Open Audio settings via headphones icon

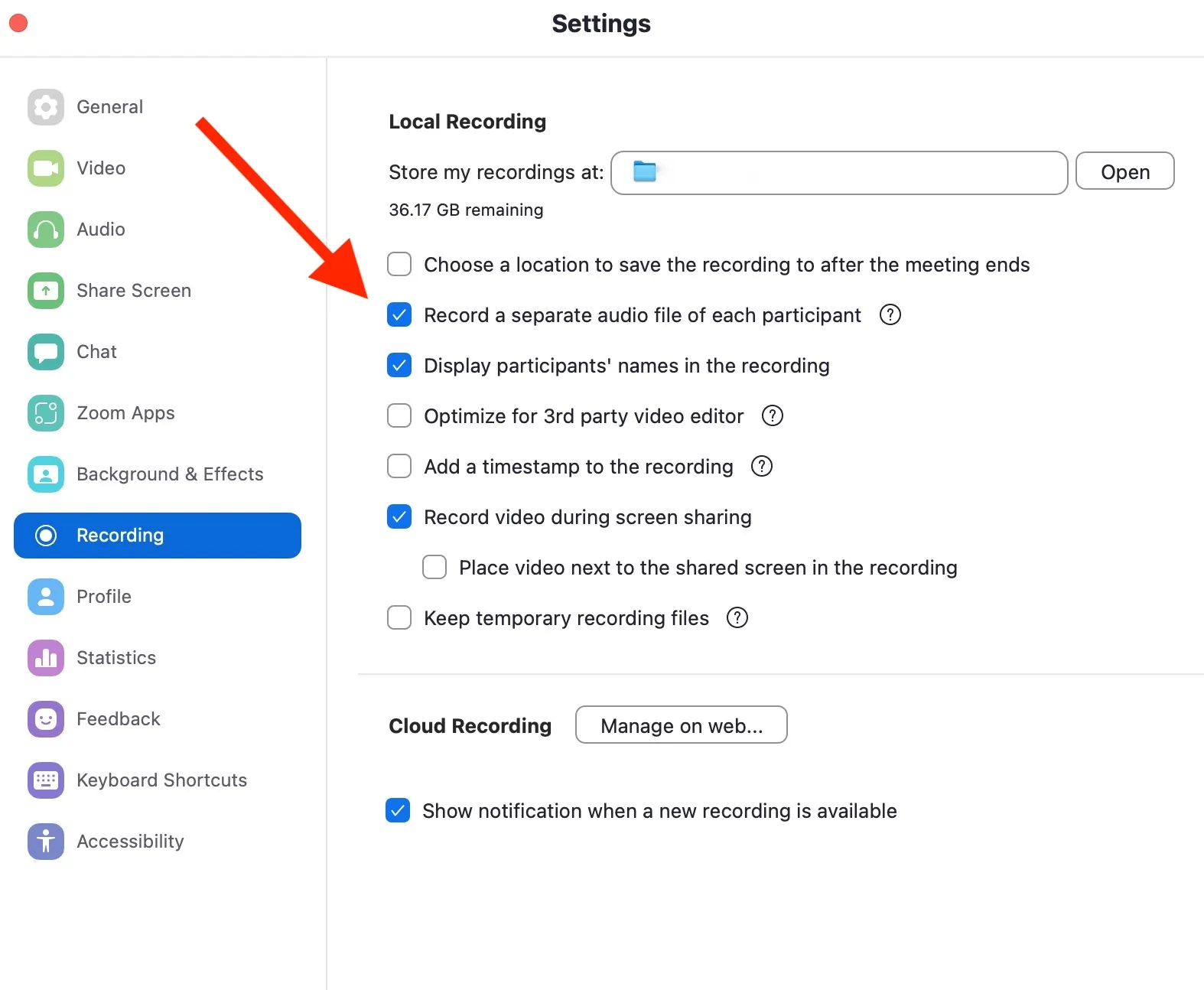(x=45, y=230)
